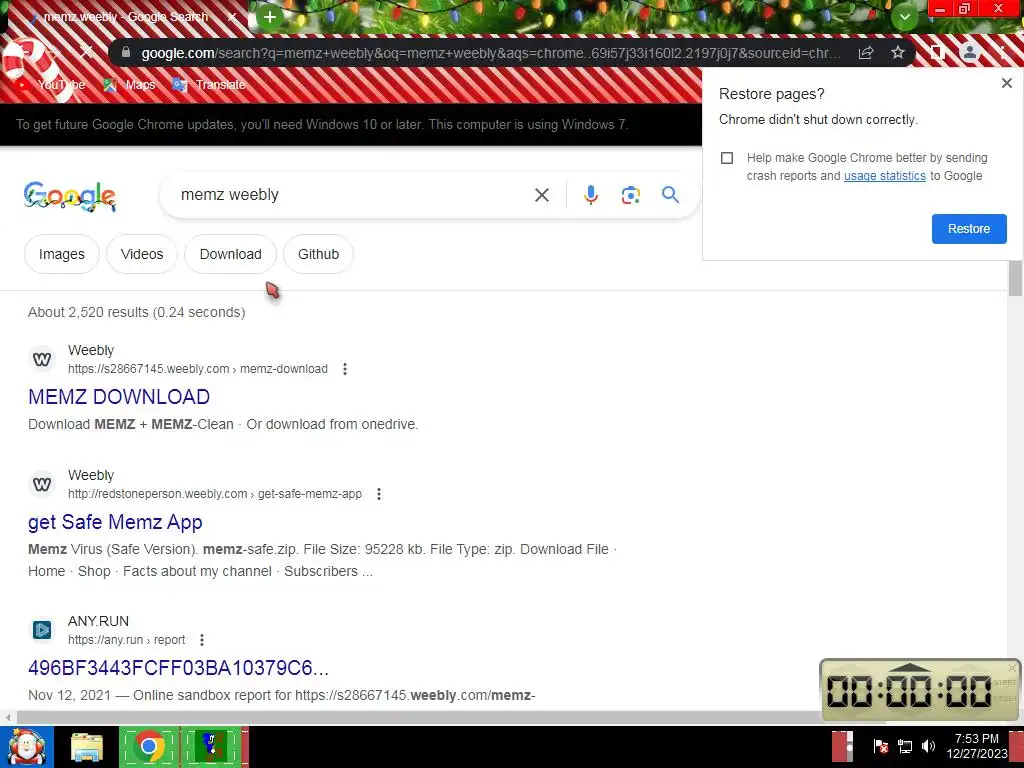Submit search with magnifier icon
The width and height of the screenshot is (1024, 768).
click(670, 195)
